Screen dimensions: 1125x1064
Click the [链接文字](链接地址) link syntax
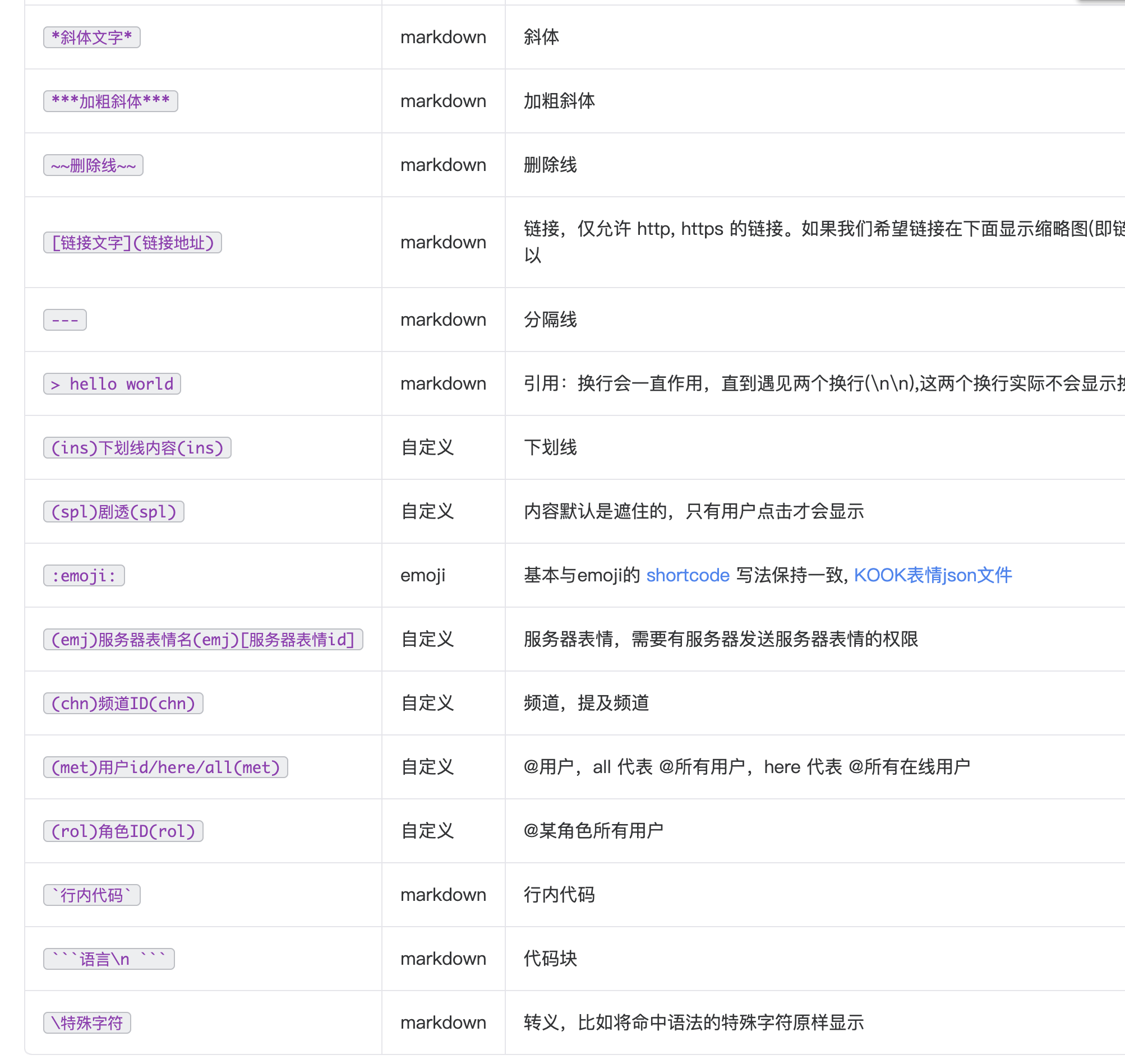[133, 243]
